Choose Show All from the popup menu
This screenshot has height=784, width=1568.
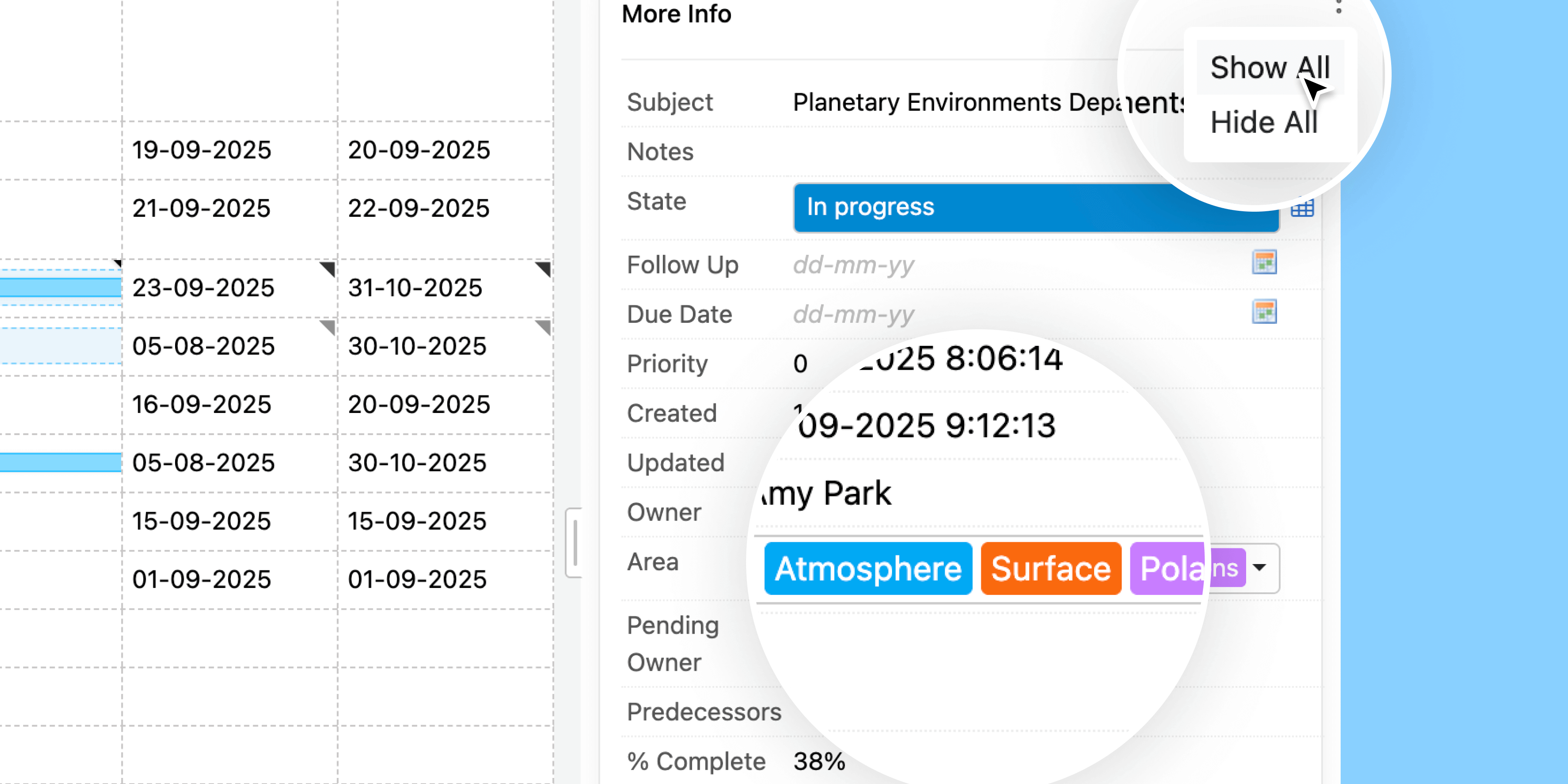[1270, 68]
